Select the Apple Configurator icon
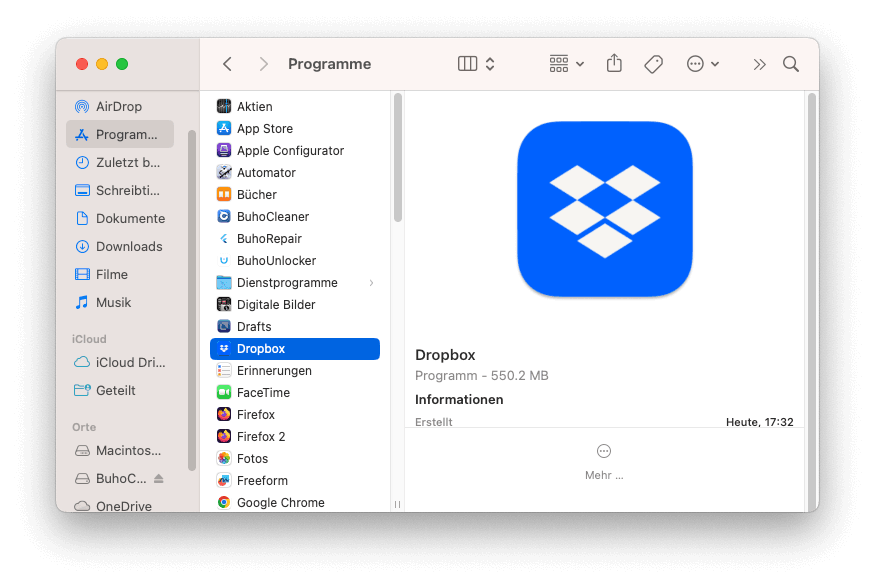 click(224, 150)
